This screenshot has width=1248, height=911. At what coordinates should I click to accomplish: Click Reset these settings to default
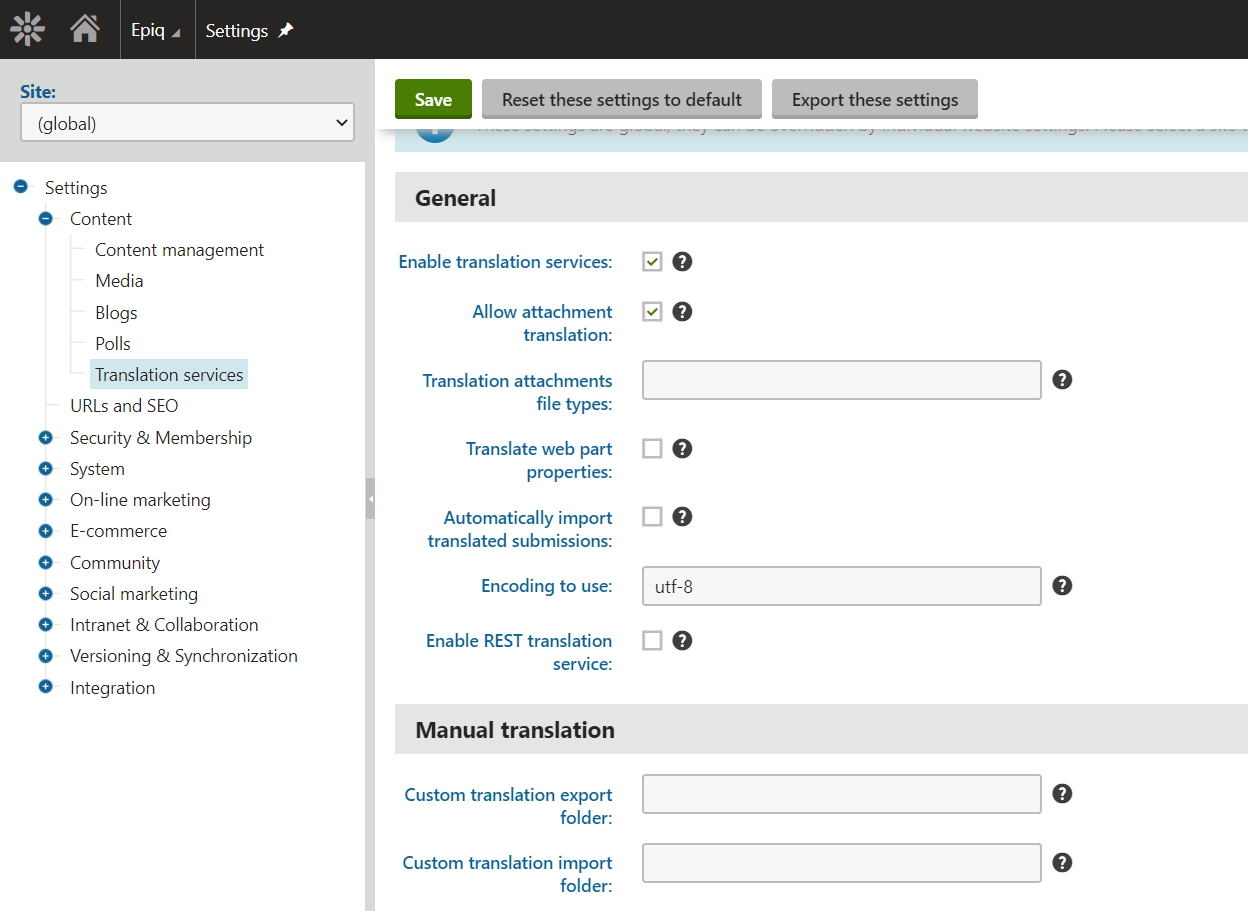pos(621,100)
